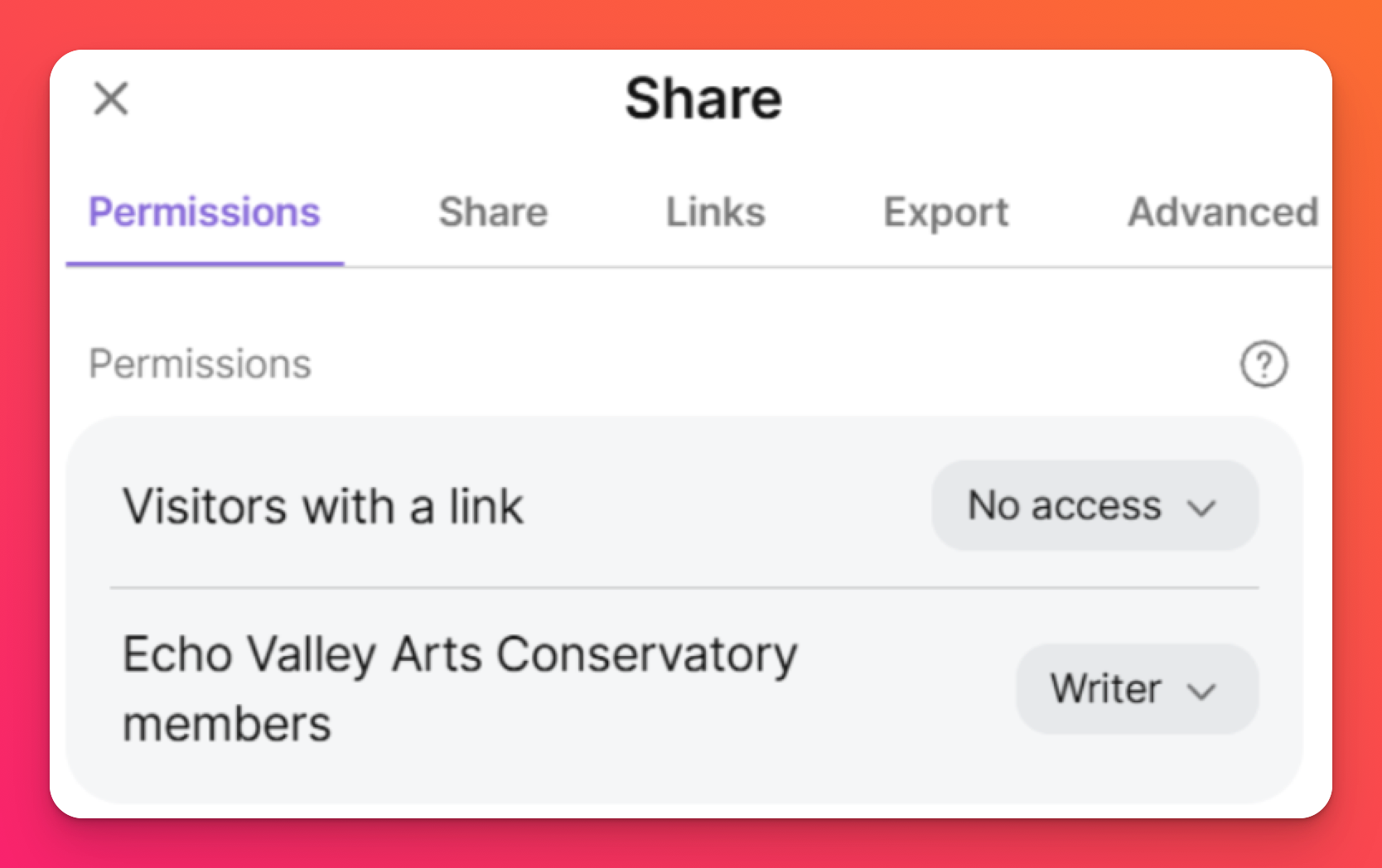The image size is (1382, 868).
Task: Open the Advanced tab
Action: (1223, 212)
